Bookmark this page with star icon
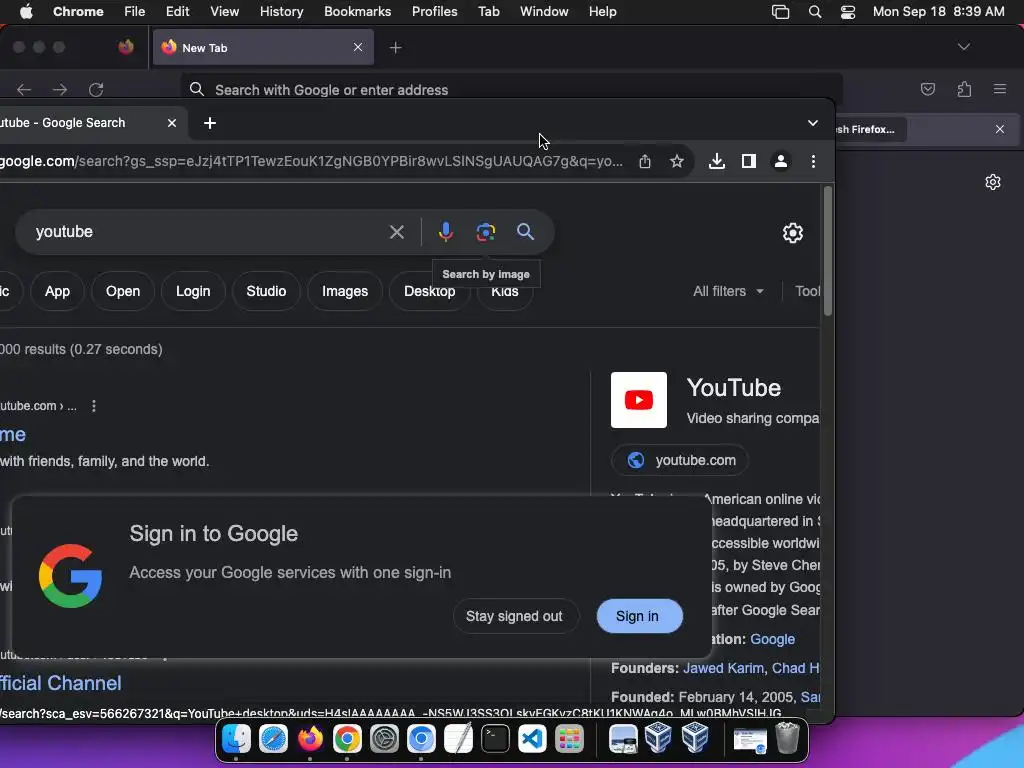Viewport: 1024px width, 768px height. click(677, 161)
